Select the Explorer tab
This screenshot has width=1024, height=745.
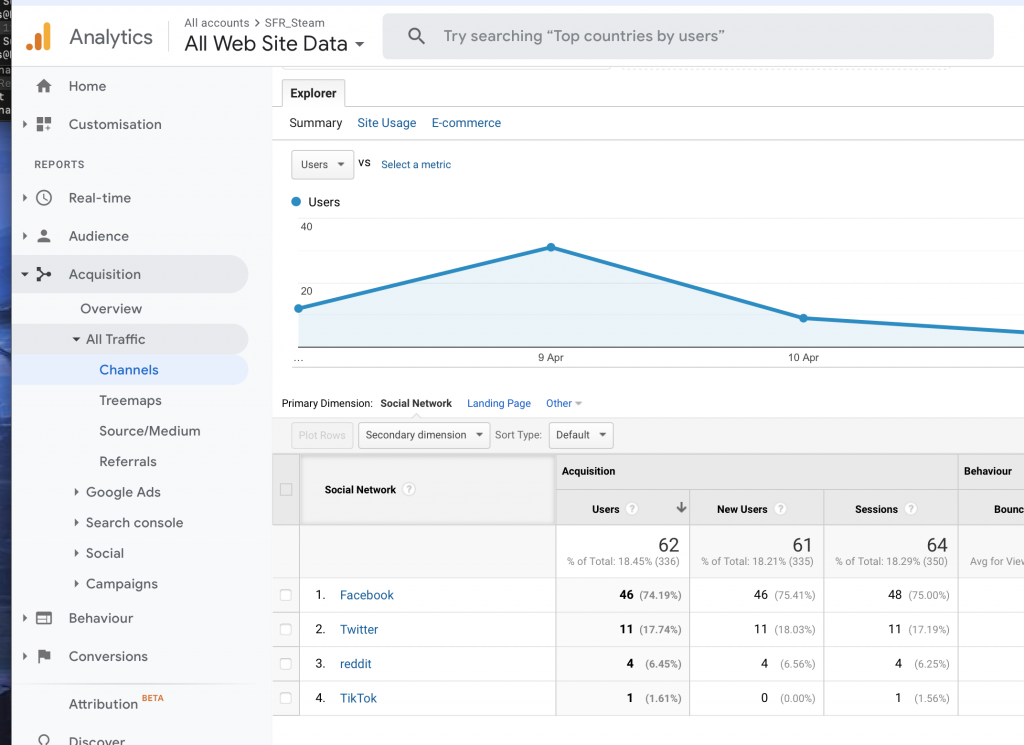[313, 93]
